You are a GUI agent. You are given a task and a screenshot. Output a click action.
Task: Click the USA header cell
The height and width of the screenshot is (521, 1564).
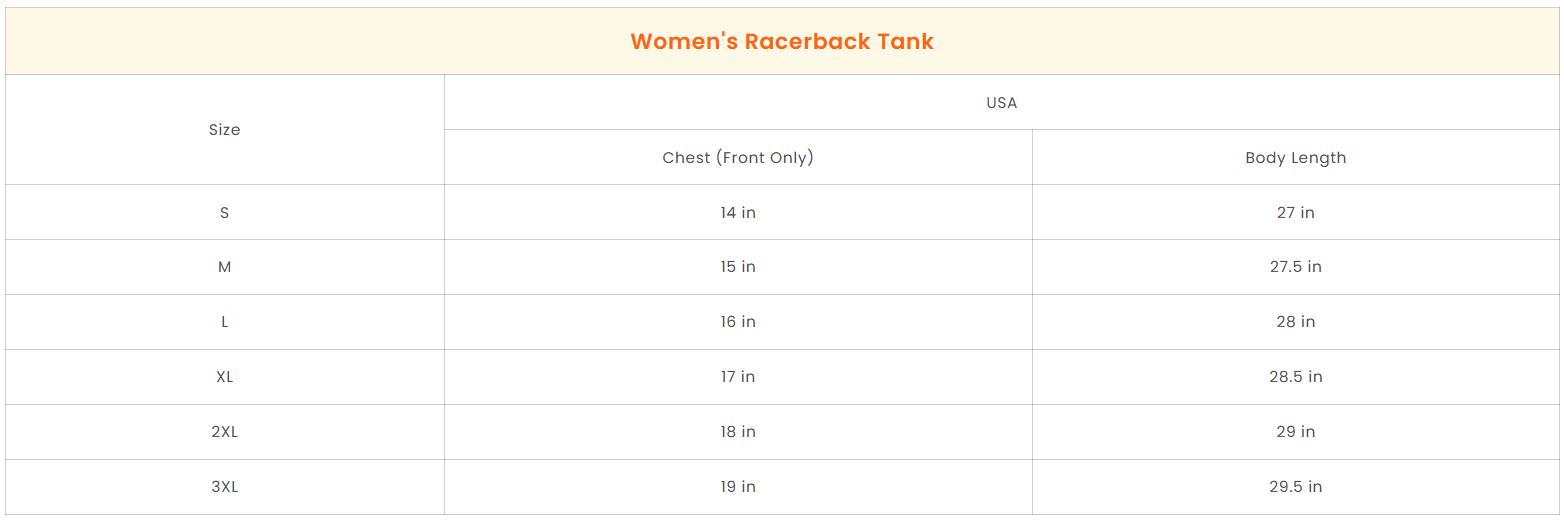tap(1001, 102)
